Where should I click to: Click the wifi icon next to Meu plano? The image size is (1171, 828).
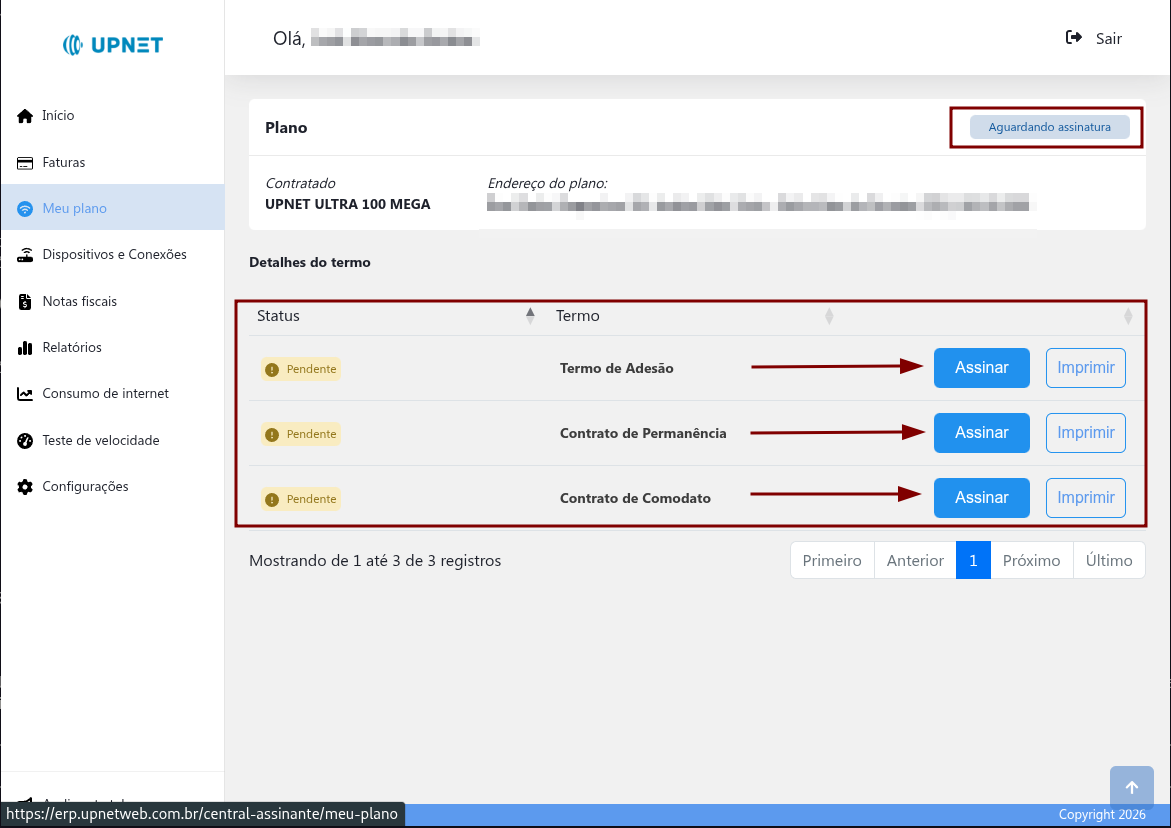pos(24,207)
